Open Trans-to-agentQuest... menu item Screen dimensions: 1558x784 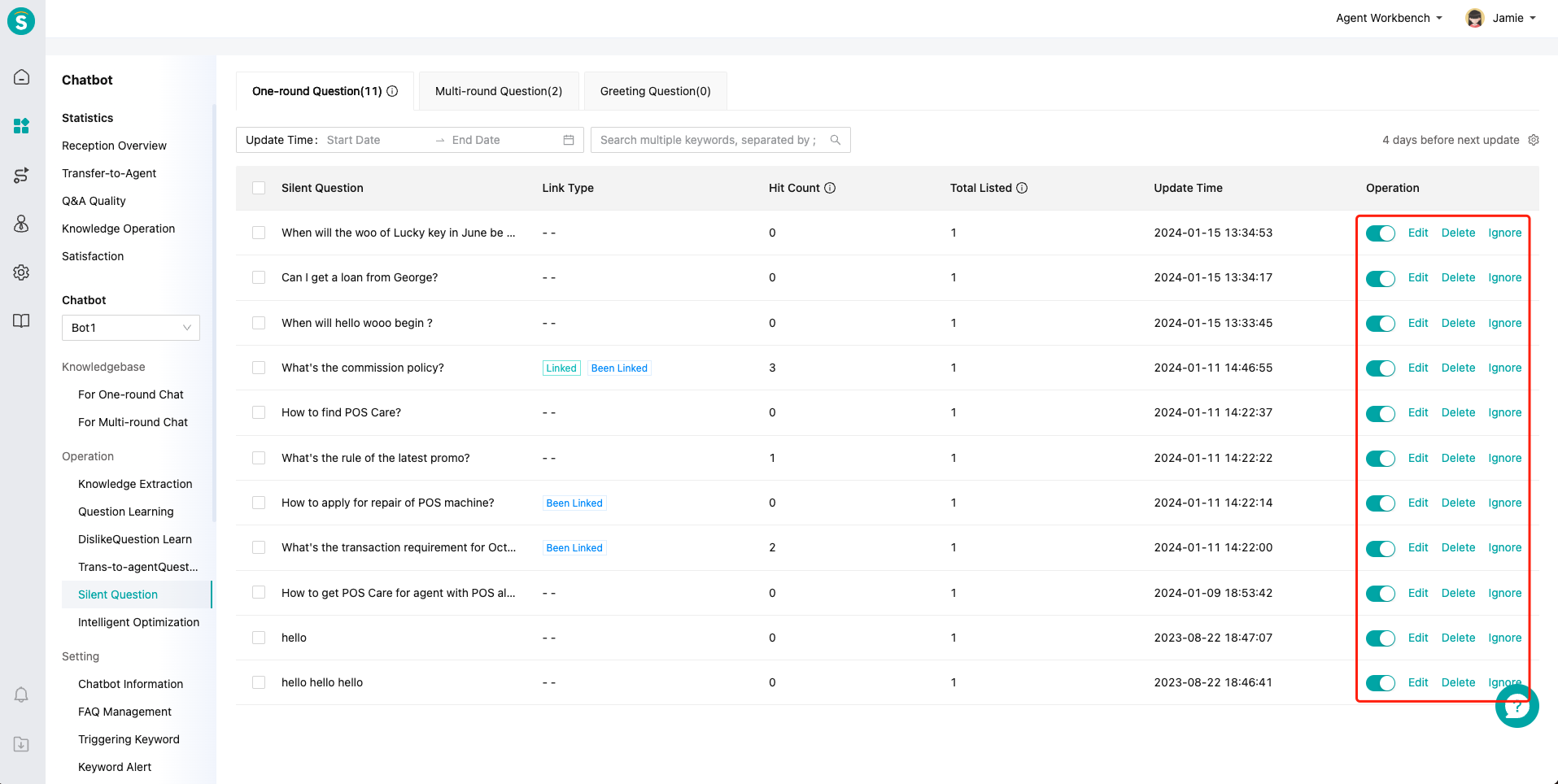(x=137, y=567)
